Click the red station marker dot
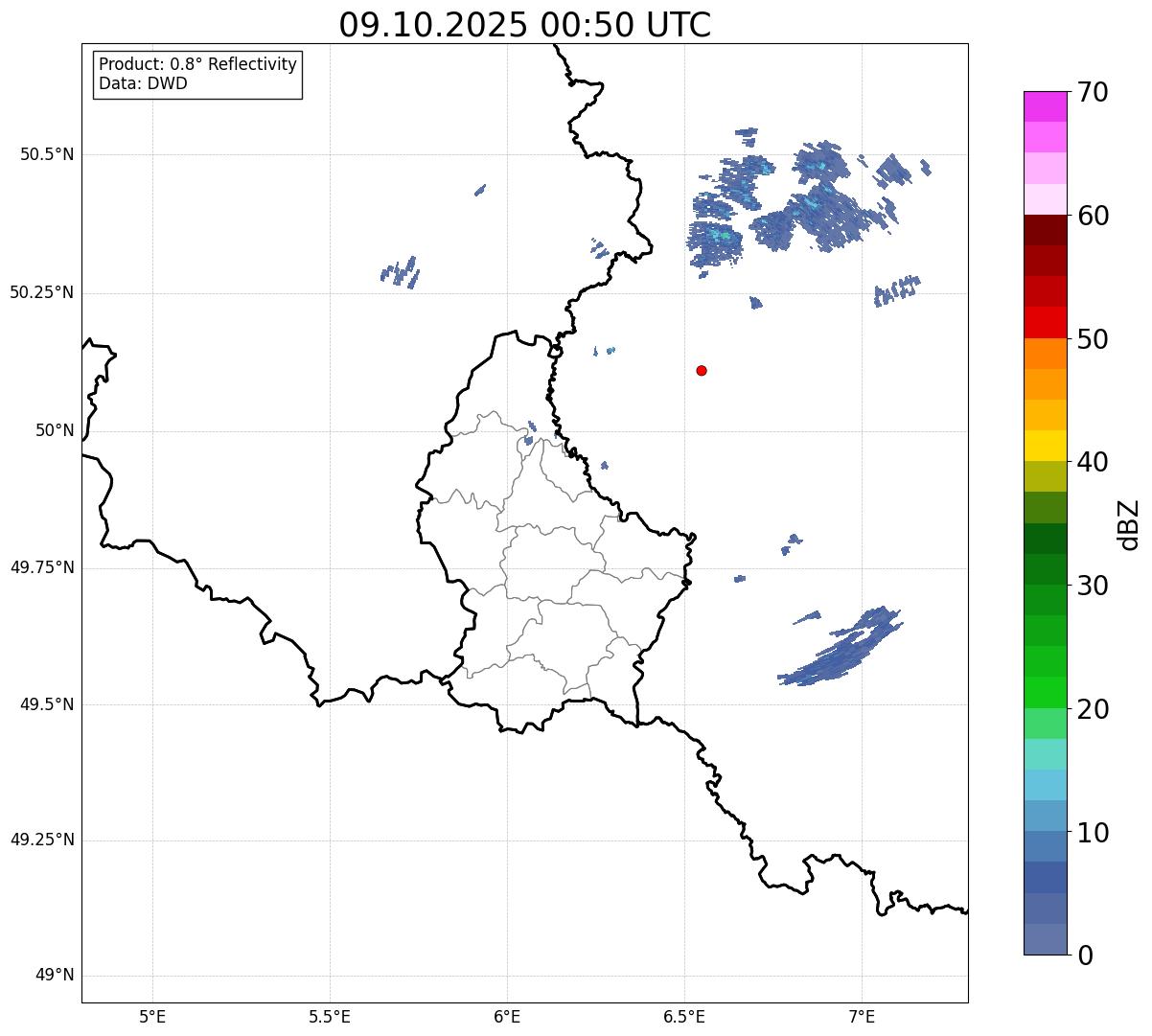This screenshot has width=1152, height=1036. click(x=702, y=370)
